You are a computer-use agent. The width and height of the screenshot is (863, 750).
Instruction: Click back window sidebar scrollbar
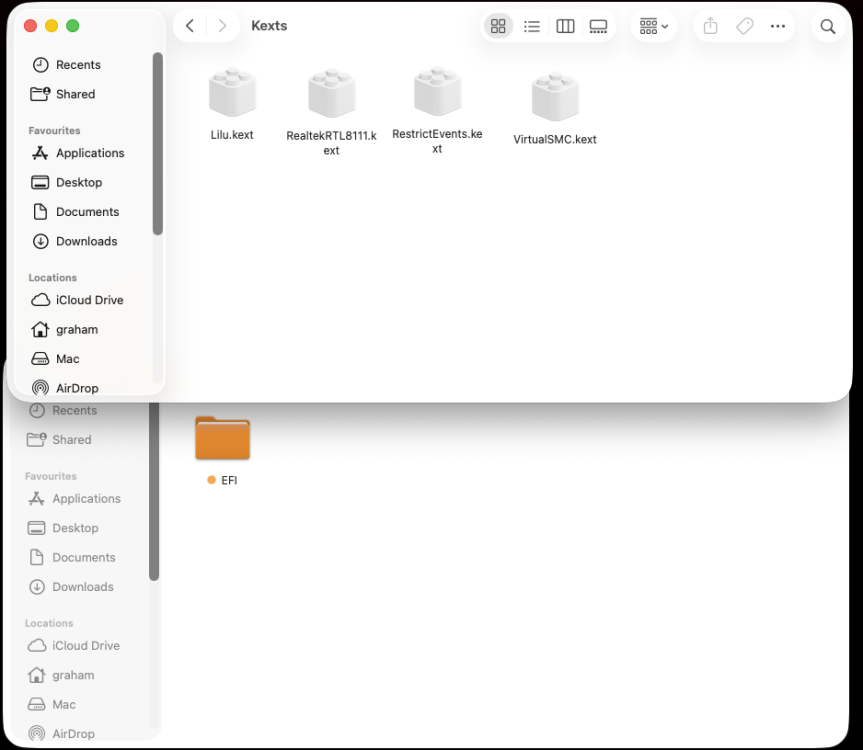point(154,491)
